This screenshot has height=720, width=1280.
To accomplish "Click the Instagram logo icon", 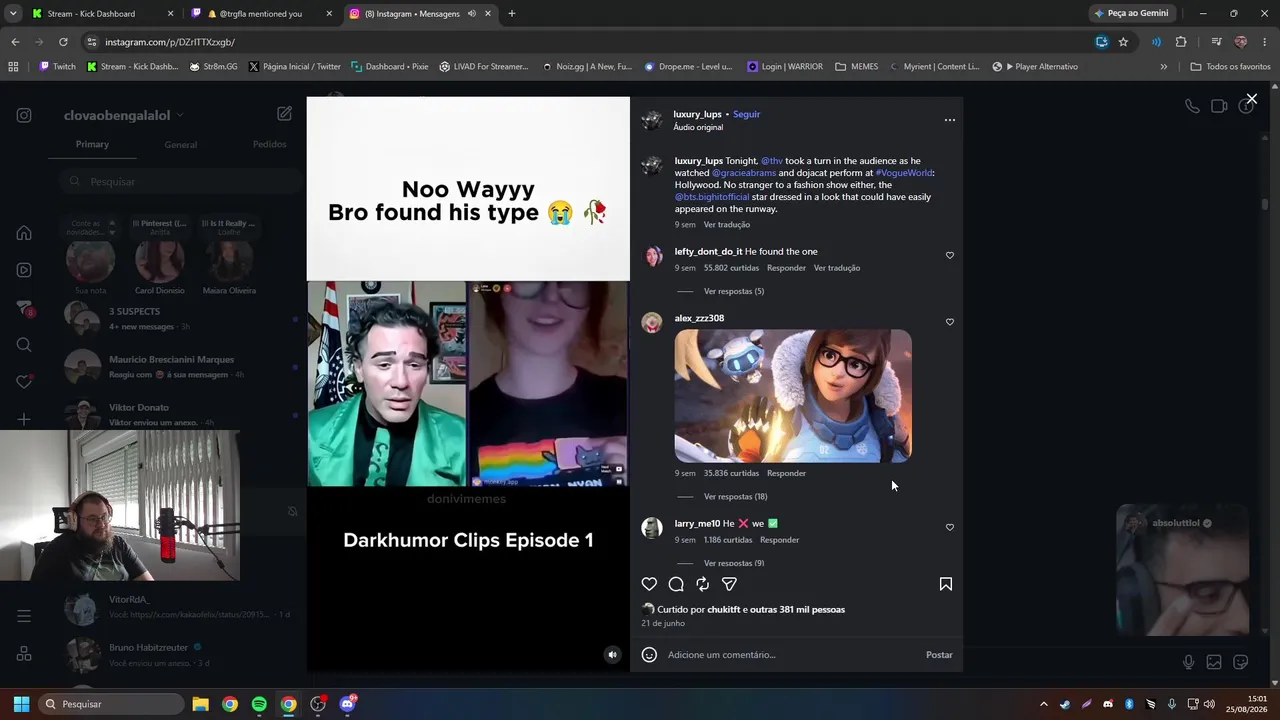I will 24,115.
